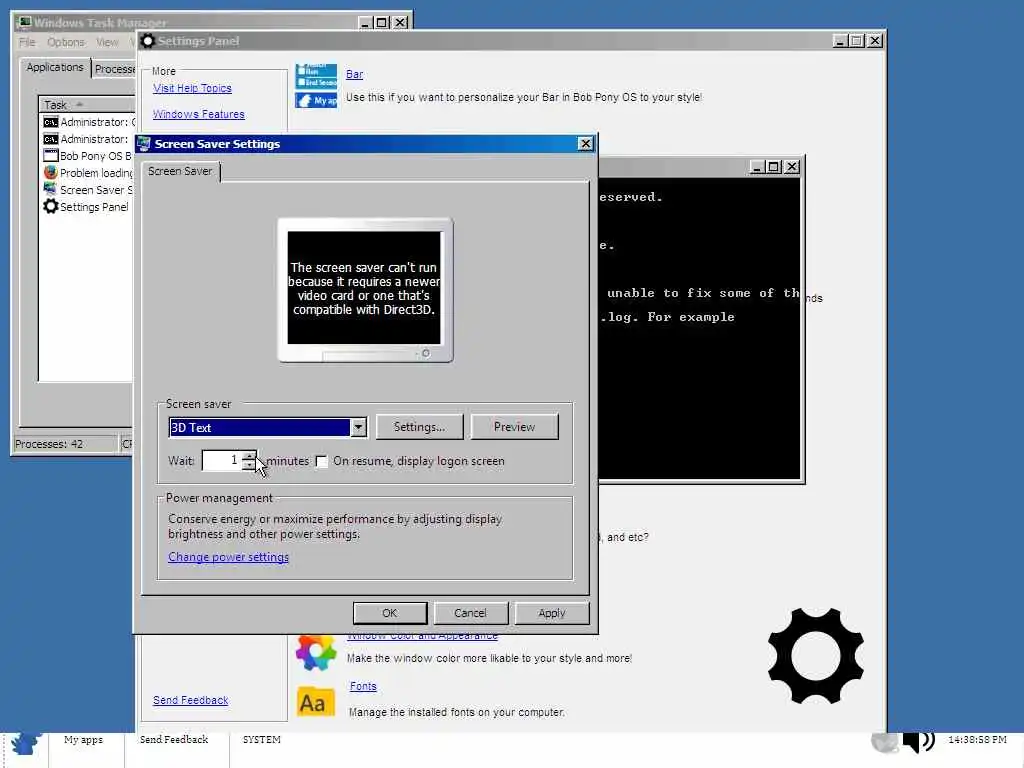Click Cancel in Screen Saver Settings
This screenshot has width=1024, height=768.
click(x=470, y=613)
